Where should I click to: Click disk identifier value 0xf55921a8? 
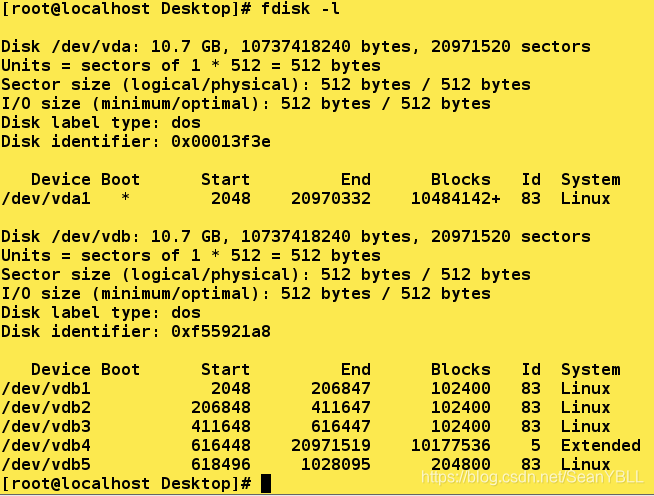tap(221, 332)
